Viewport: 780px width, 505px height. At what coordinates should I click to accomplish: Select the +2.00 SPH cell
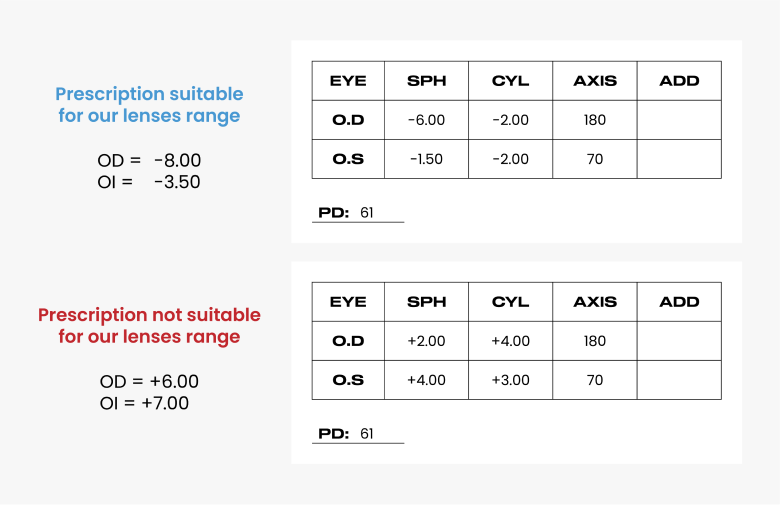[426, 341]
